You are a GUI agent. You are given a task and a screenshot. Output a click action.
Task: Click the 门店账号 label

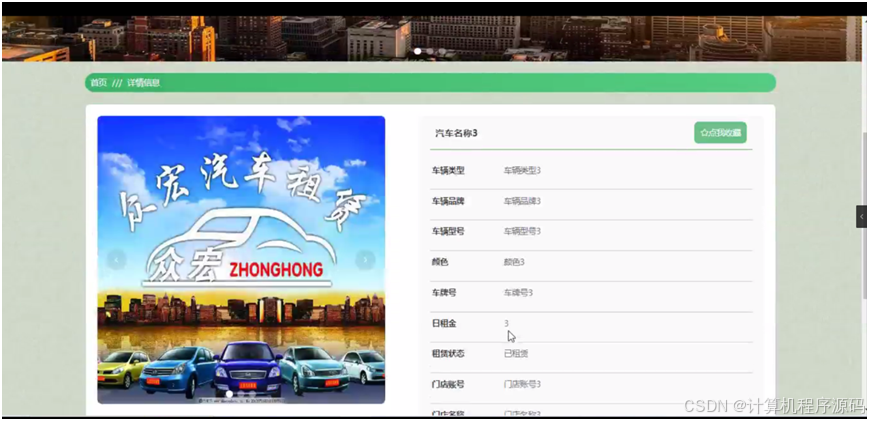[x=448, y=384]
